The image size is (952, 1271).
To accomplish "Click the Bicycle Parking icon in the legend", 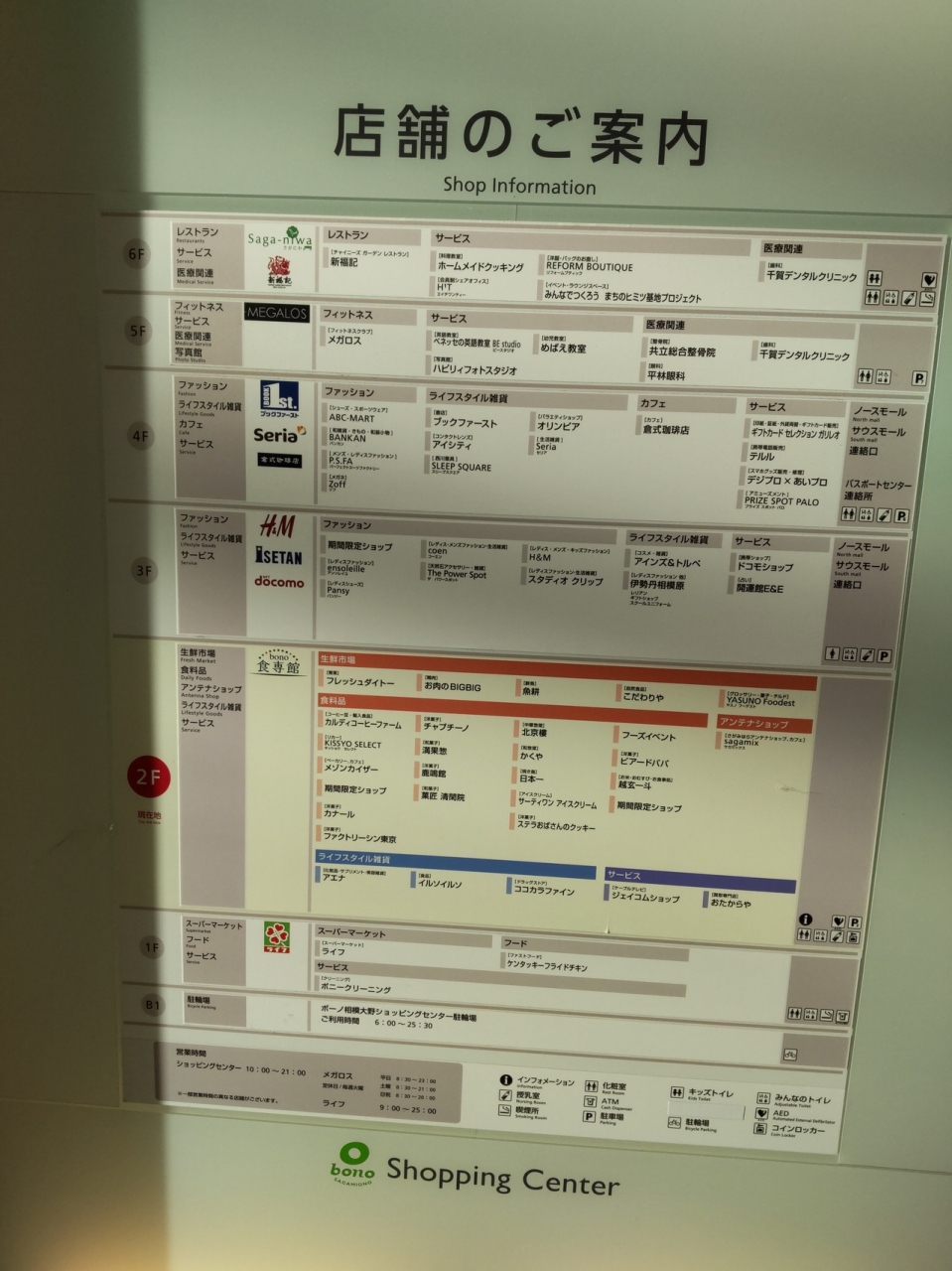I will [674, 1123].
